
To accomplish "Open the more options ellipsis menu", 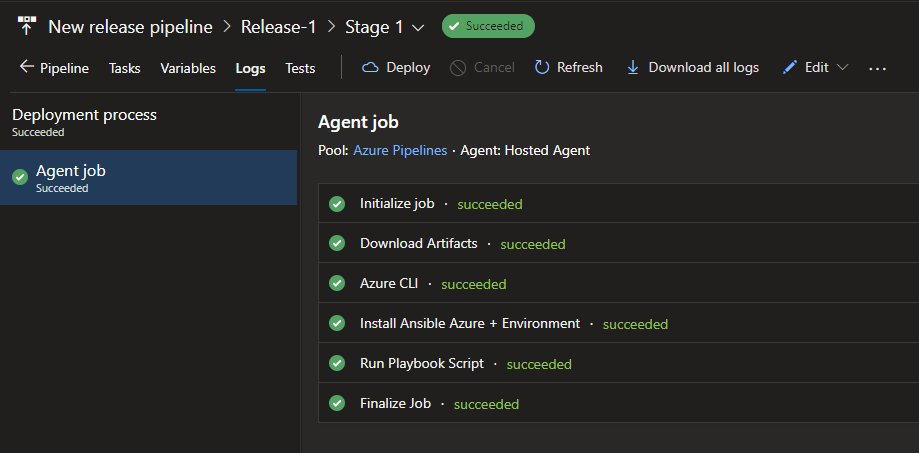I will (x=877, y=68).
